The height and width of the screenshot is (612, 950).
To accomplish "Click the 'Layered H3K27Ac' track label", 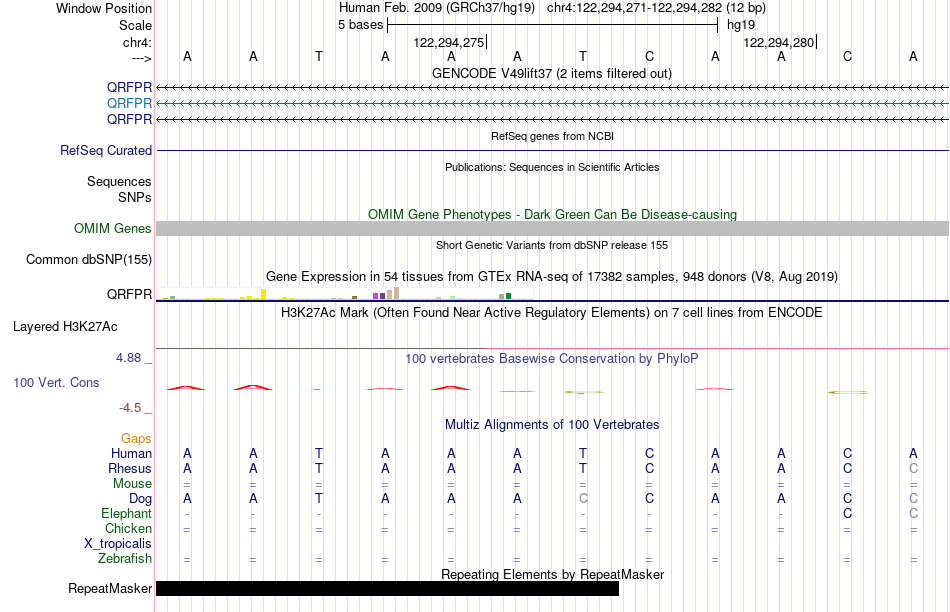I will [65, 327].
